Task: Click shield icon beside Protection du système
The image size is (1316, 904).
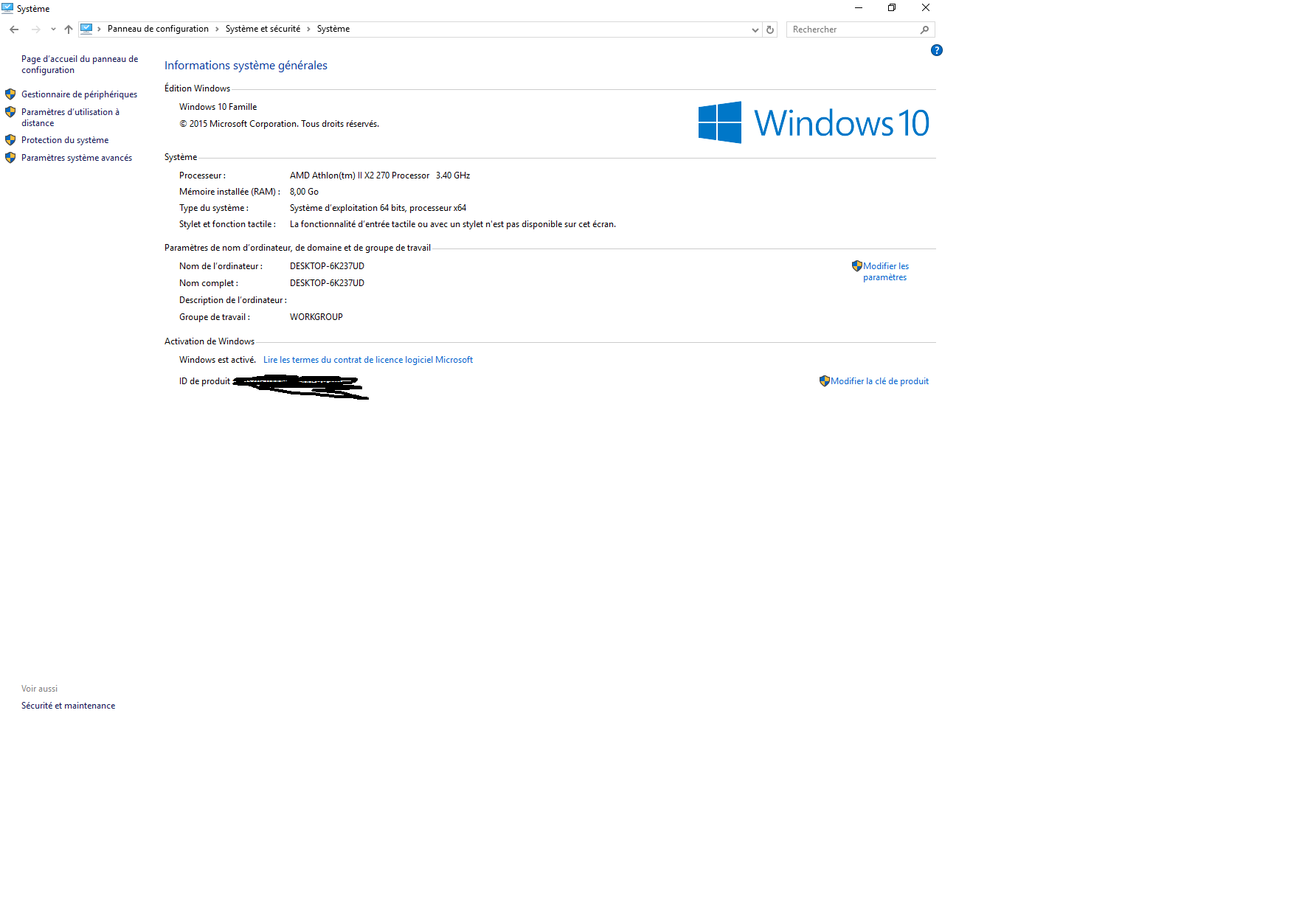Action: coord(10,140)
